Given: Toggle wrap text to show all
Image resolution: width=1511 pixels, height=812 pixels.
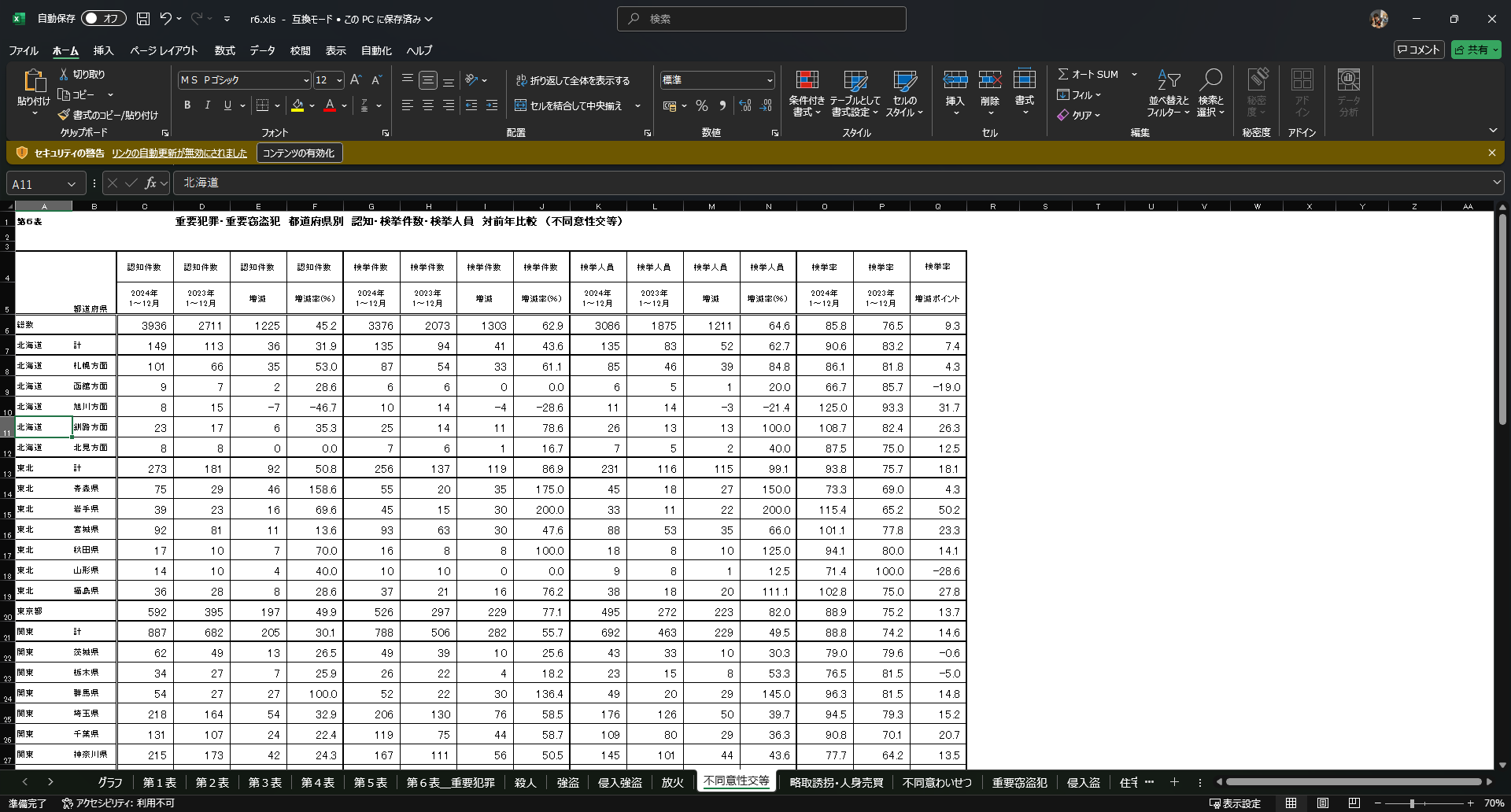Looking at the screenshot, I should tap(573, 80).
